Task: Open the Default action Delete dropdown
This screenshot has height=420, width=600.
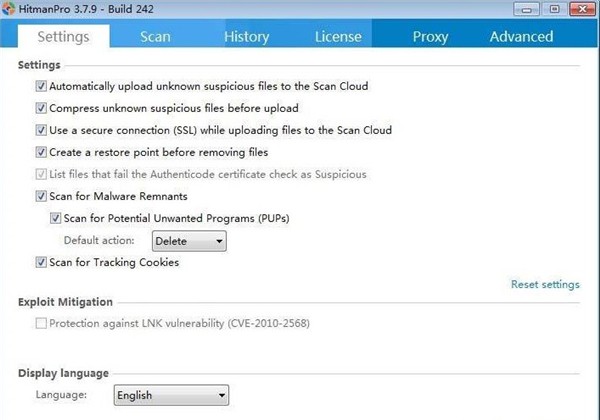Action: pos(189,241)
